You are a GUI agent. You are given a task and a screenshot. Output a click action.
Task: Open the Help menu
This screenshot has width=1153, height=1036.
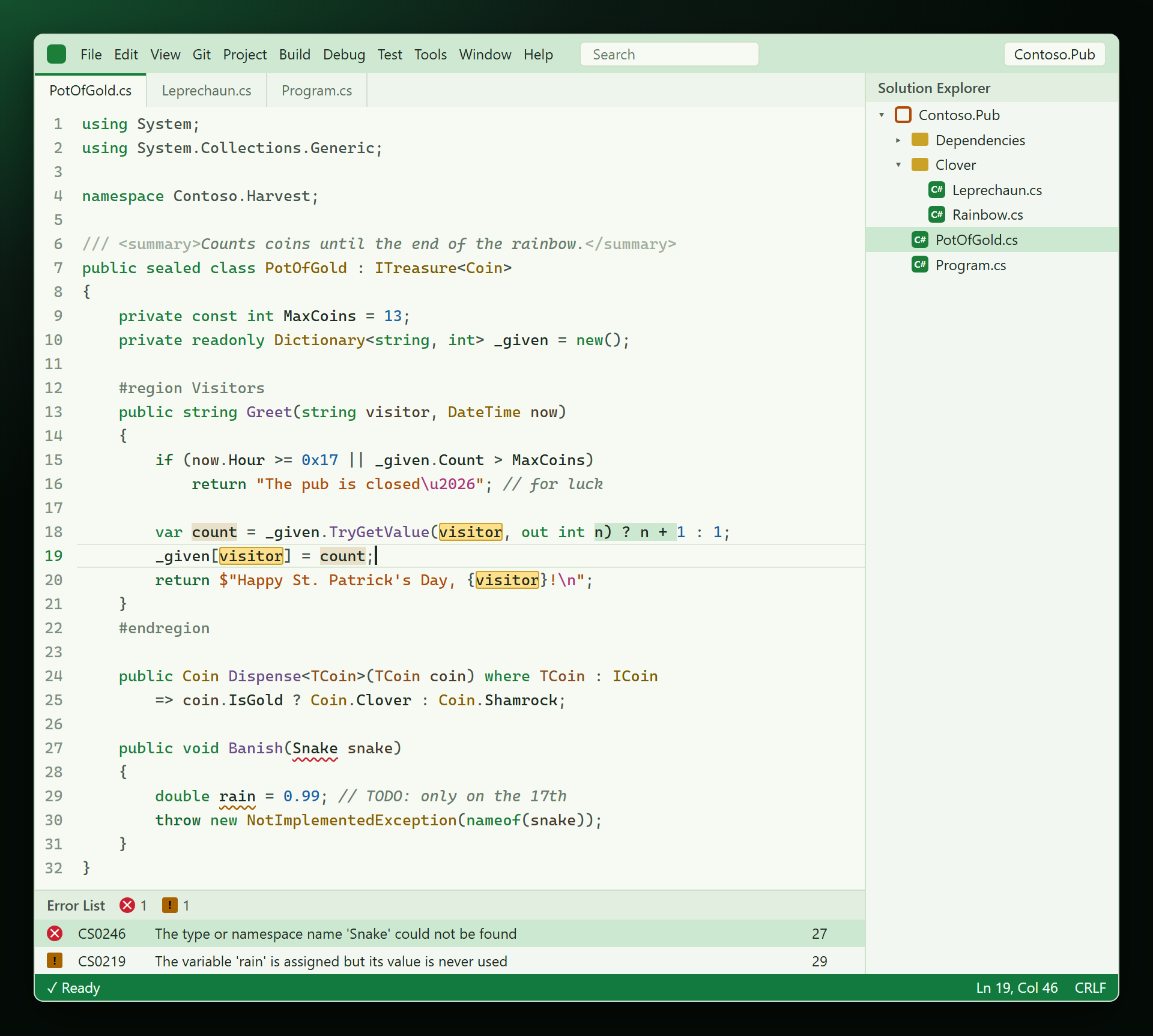(538, 55)
